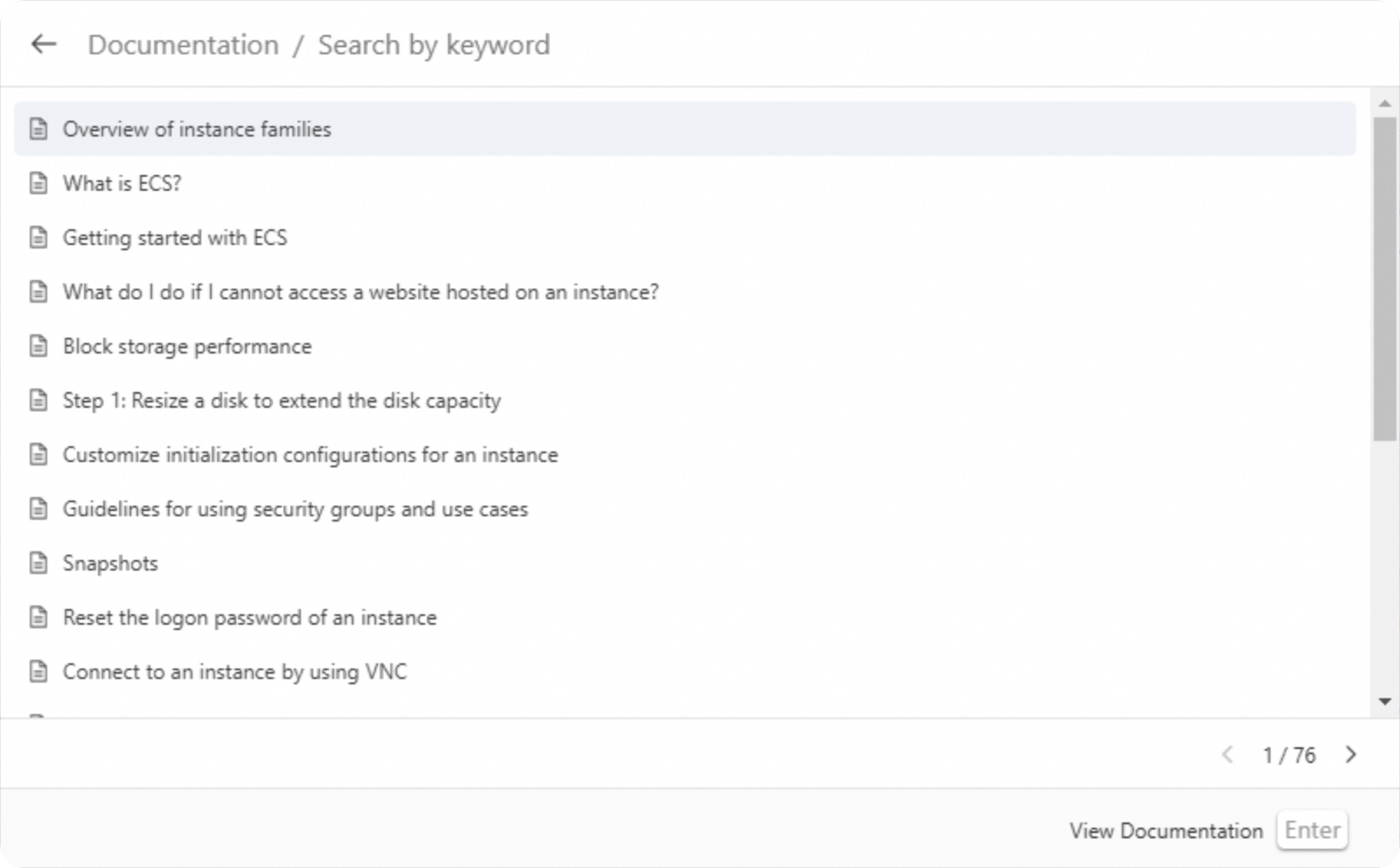Click document icon beside Snapshots entry
The width and height of the screenshot is (1400, 868).
tap(38, 563)
